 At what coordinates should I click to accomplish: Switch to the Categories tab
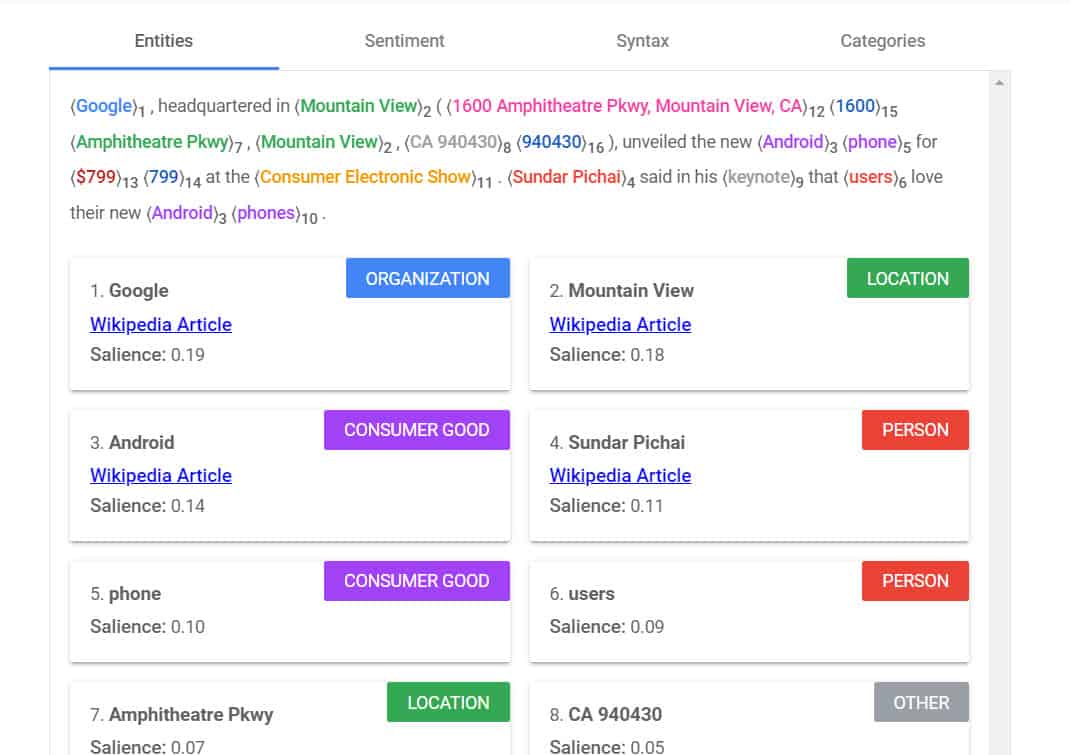click(881, 41)
